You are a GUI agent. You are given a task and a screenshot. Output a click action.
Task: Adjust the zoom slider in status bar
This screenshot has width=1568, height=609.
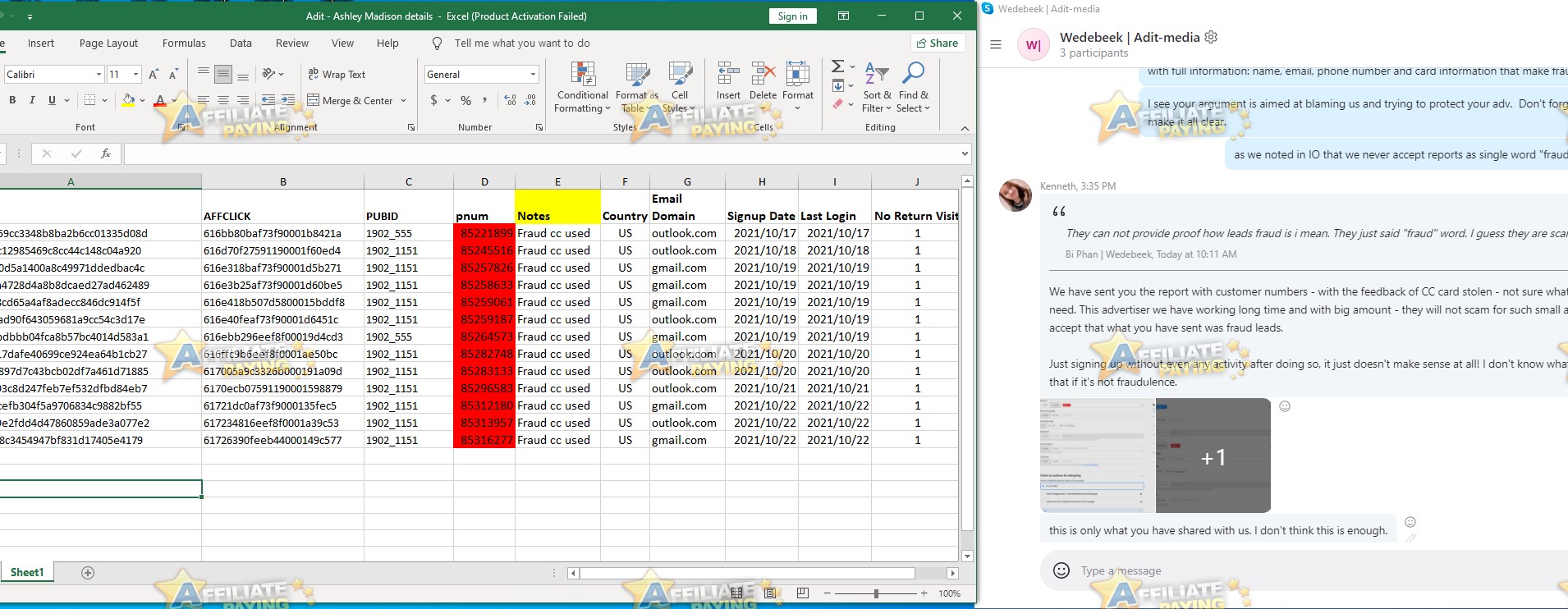[x=876, y=593]
